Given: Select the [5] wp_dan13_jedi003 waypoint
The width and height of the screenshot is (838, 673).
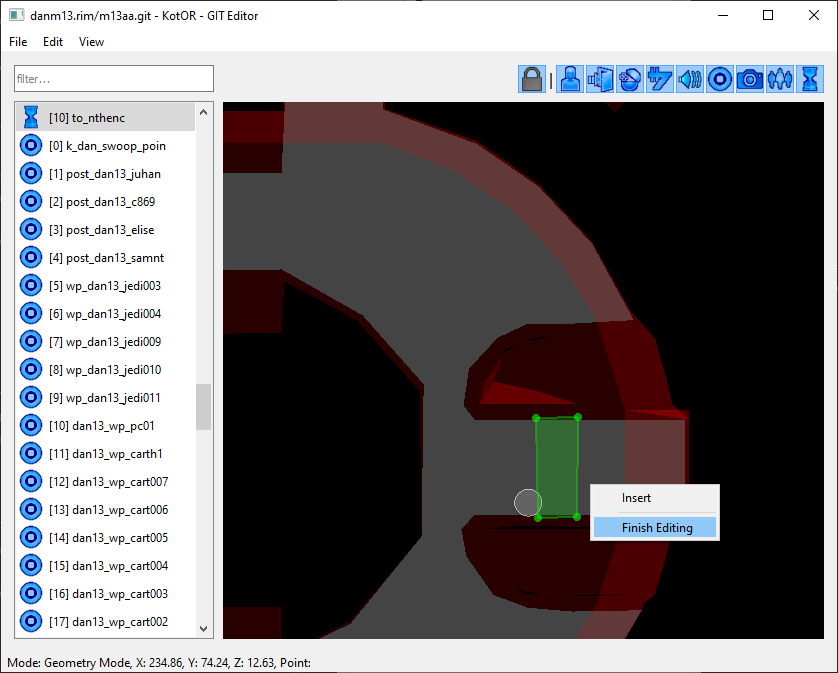Looking at the screenshot, I should click(x=105, y=285).
